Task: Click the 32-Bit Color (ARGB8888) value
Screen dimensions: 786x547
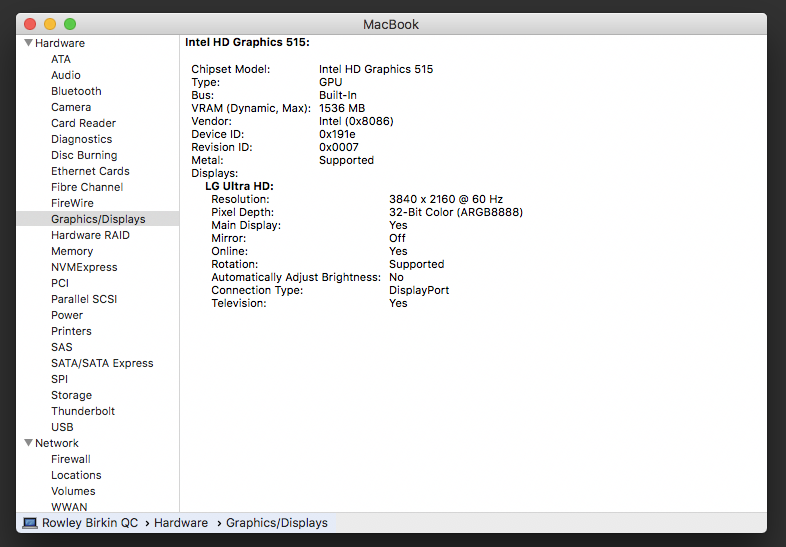Action: click(x=456, y=213)
